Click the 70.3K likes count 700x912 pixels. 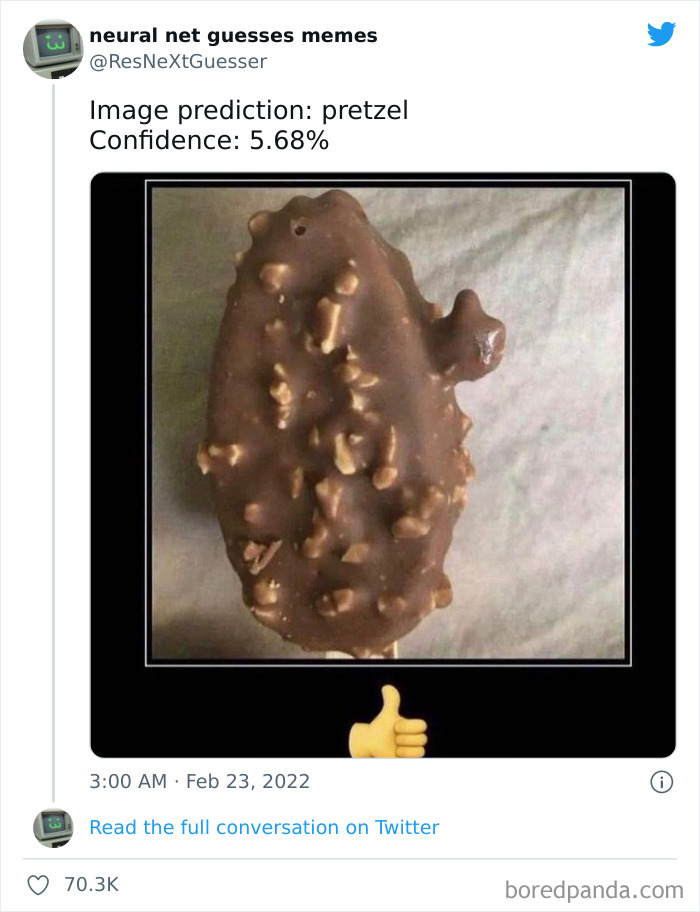[91, 885]
